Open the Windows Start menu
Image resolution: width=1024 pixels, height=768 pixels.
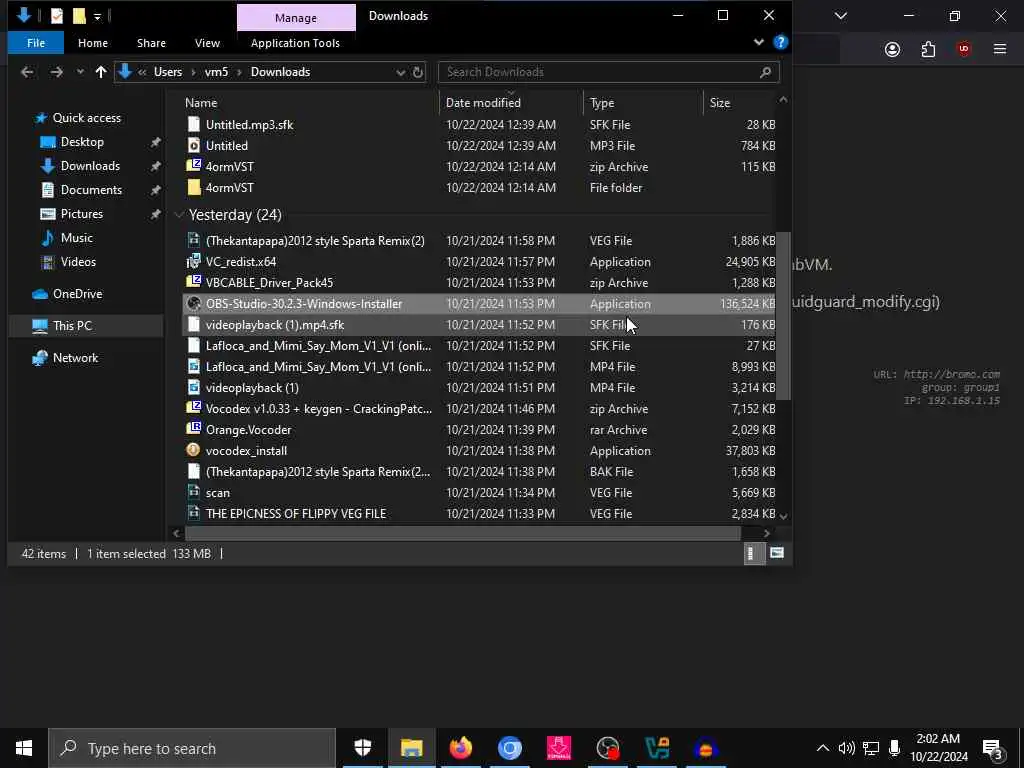coord(24,748)
